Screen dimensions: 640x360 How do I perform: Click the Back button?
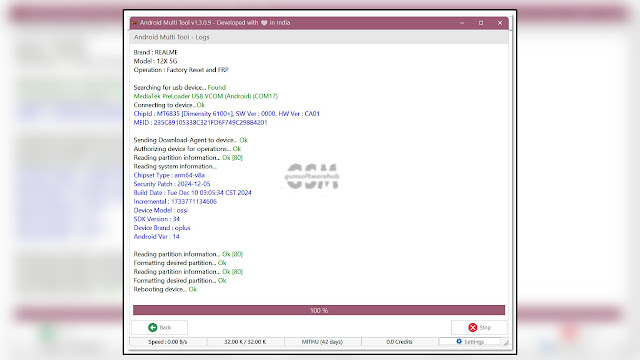(160, 327)
